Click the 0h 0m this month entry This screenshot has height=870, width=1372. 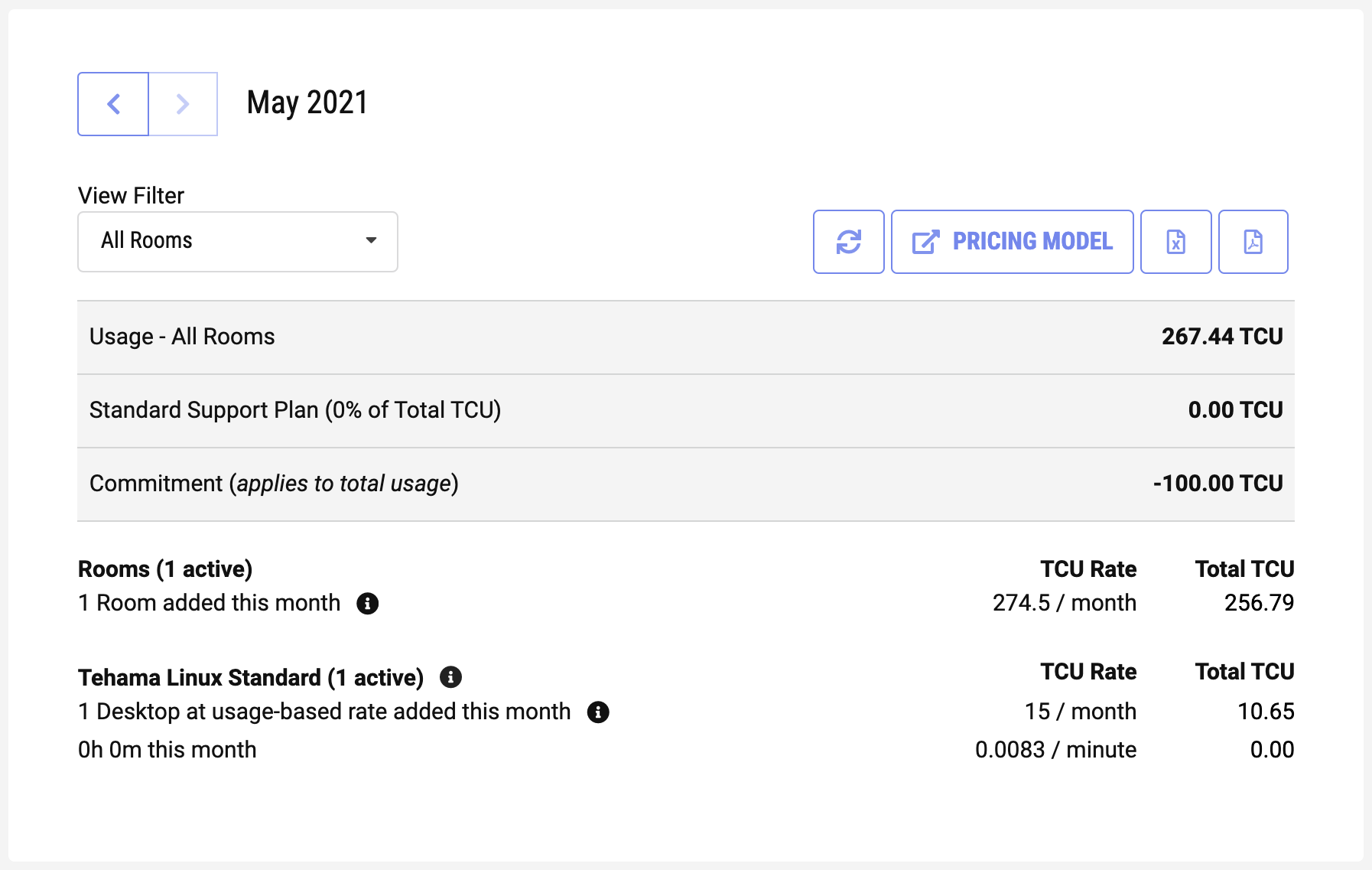tap(167, 750)
